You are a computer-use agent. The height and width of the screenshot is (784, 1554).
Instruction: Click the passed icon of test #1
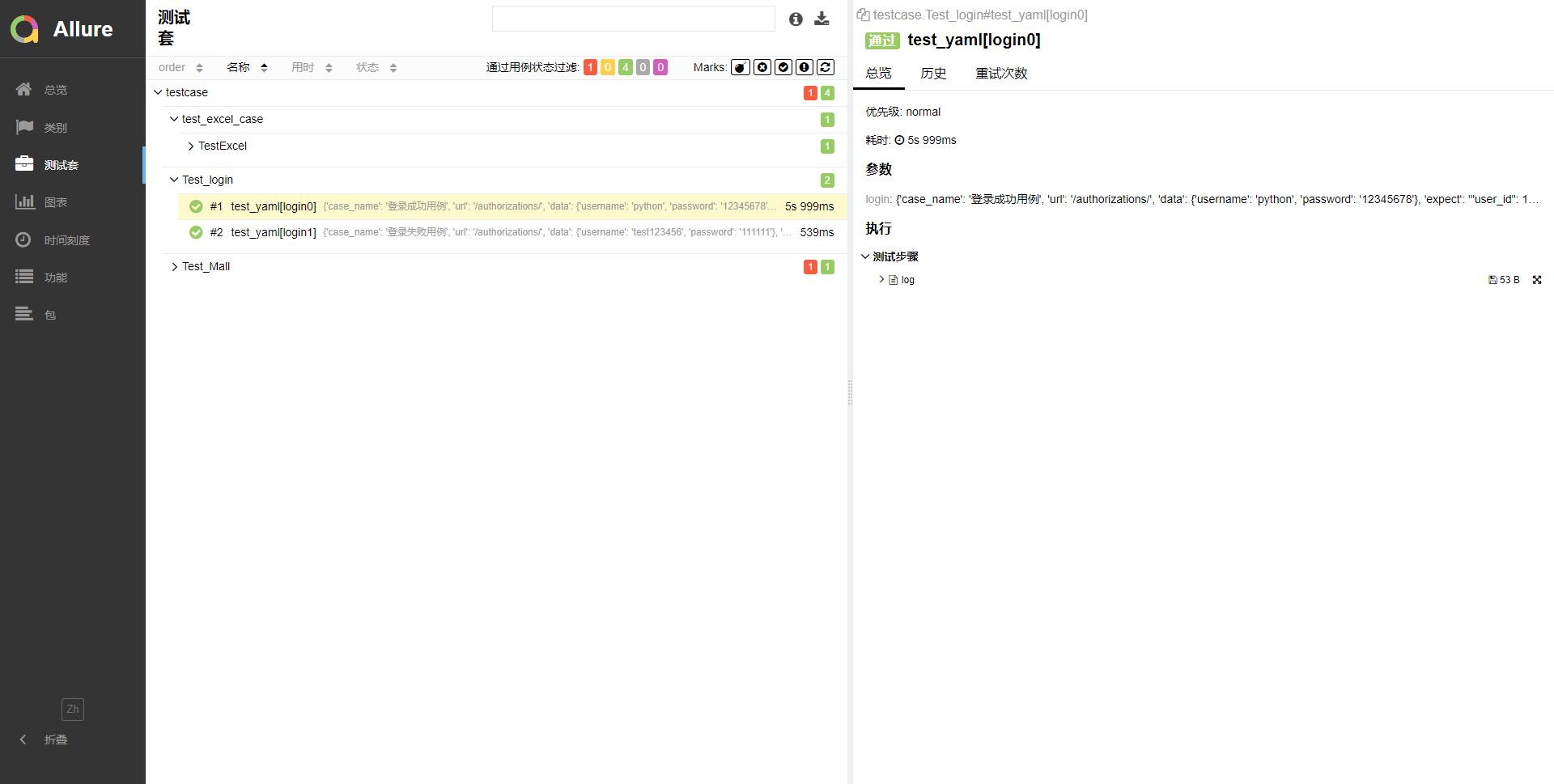tap(196, 206)
